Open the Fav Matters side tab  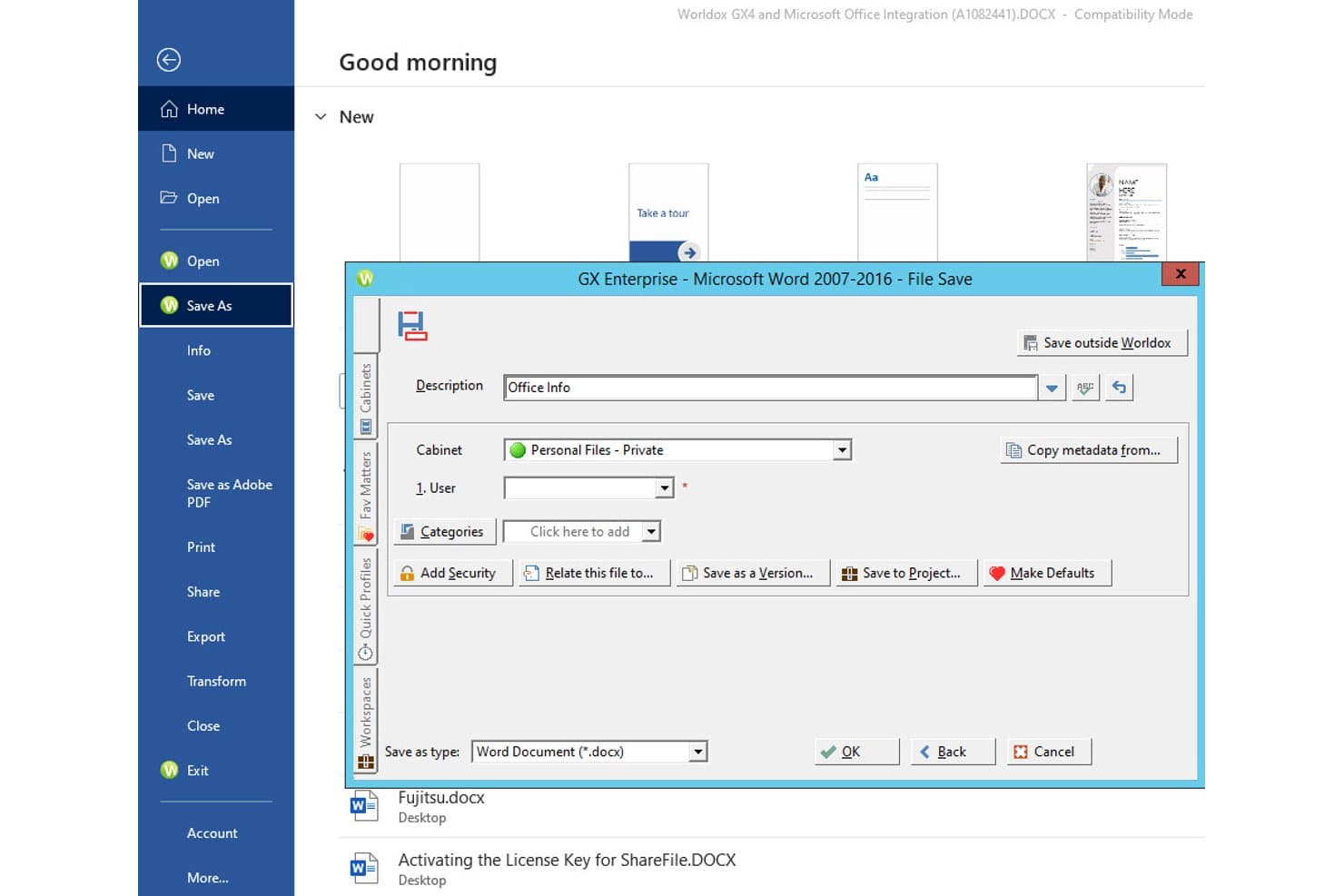366,495
